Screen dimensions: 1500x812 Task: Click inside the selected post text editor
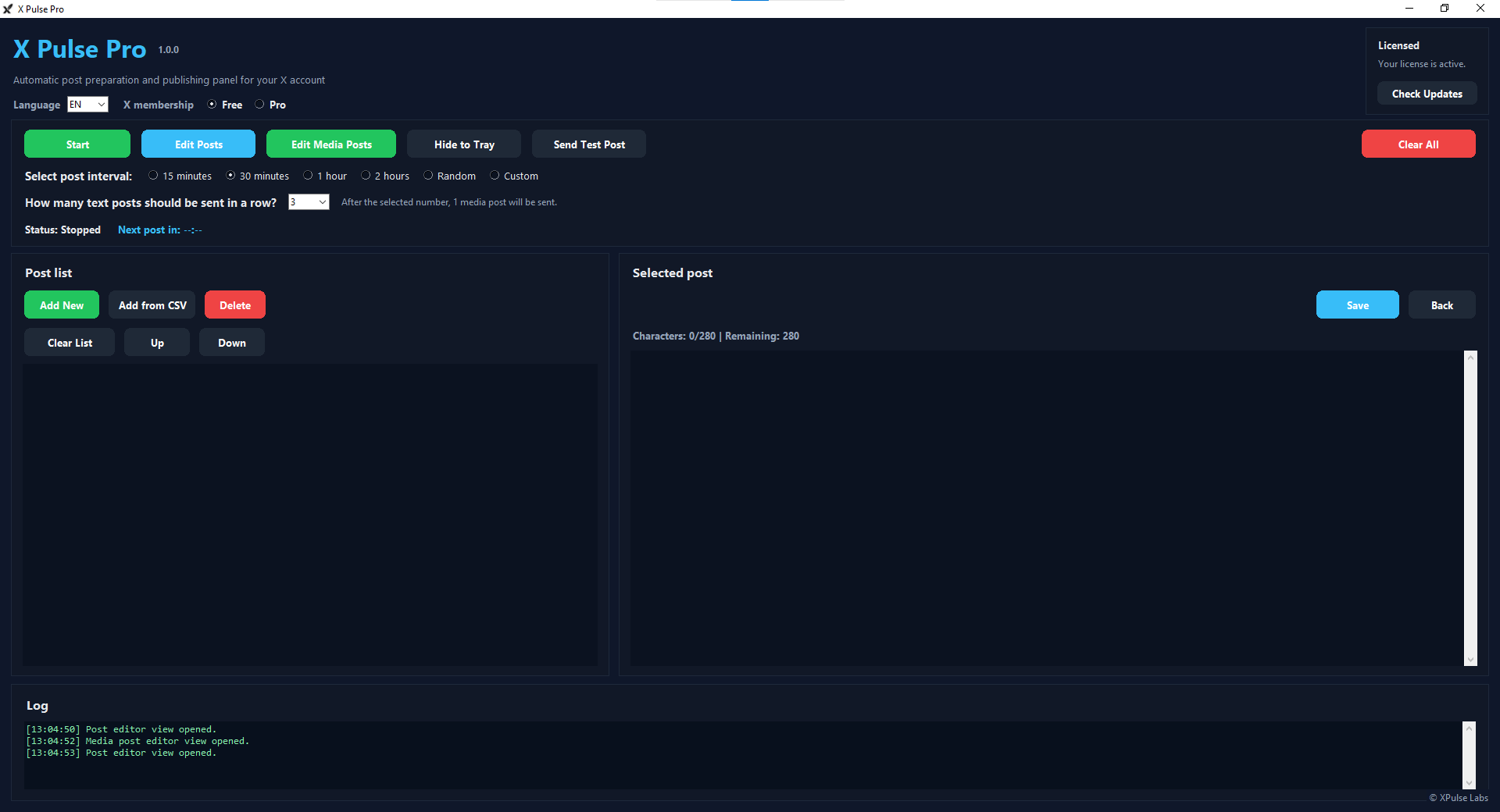tap(1047, 508)
